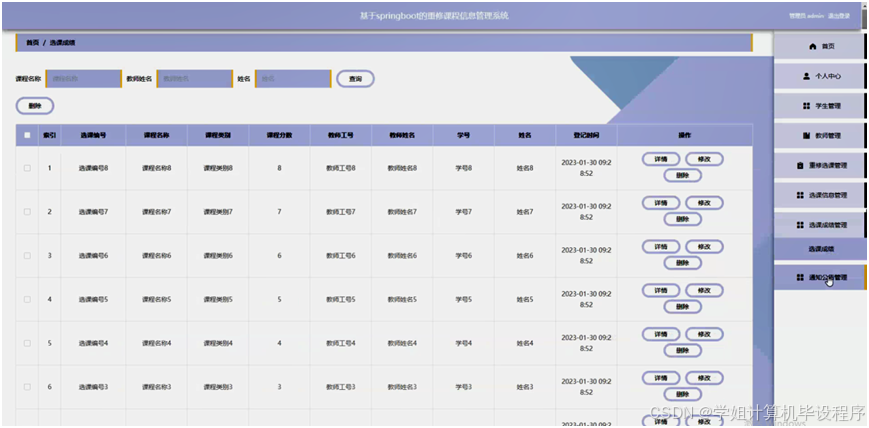The height and width of the screenshot is (428, 869).
Task: Click the 选课编号 column header
Action: tap(93, 135)
